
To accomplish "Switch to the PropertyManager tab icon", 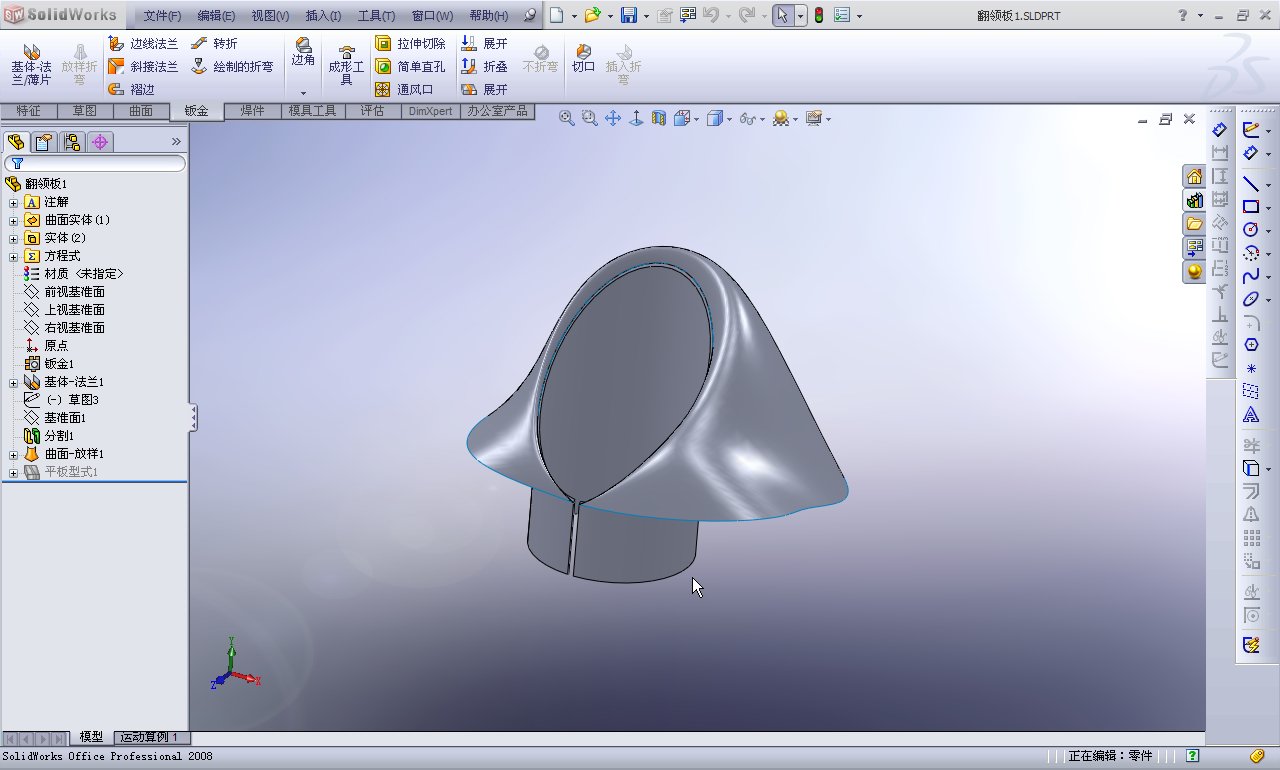I will pos(44,142).
